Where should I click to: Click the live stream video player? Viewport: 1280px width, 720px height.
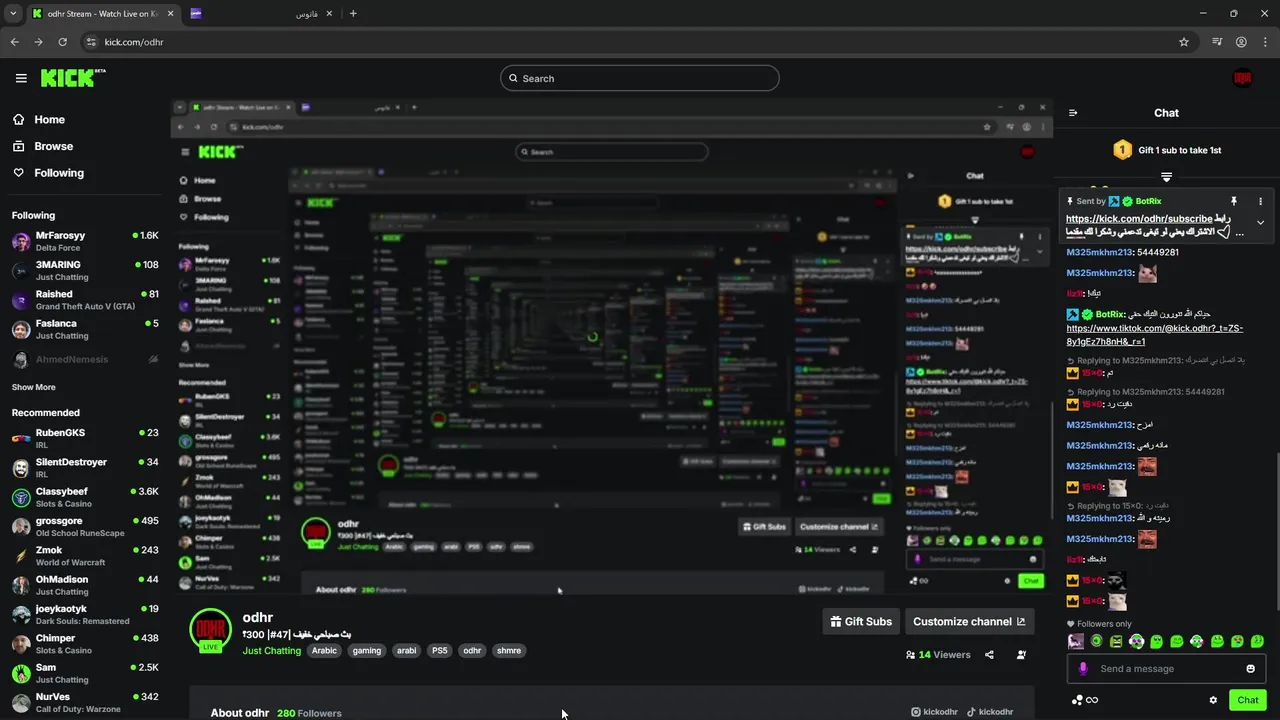[x=611, y=347]
